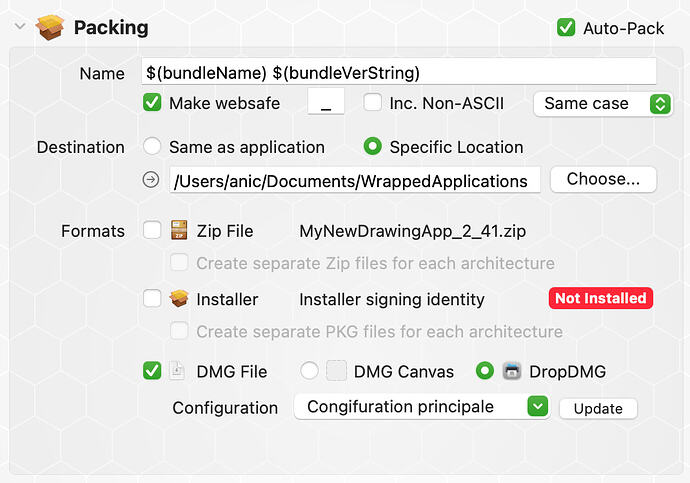The height and width of the screenshot is (483, 690).
Task: Open the Same case dropdown
Action: click(602, 104)
